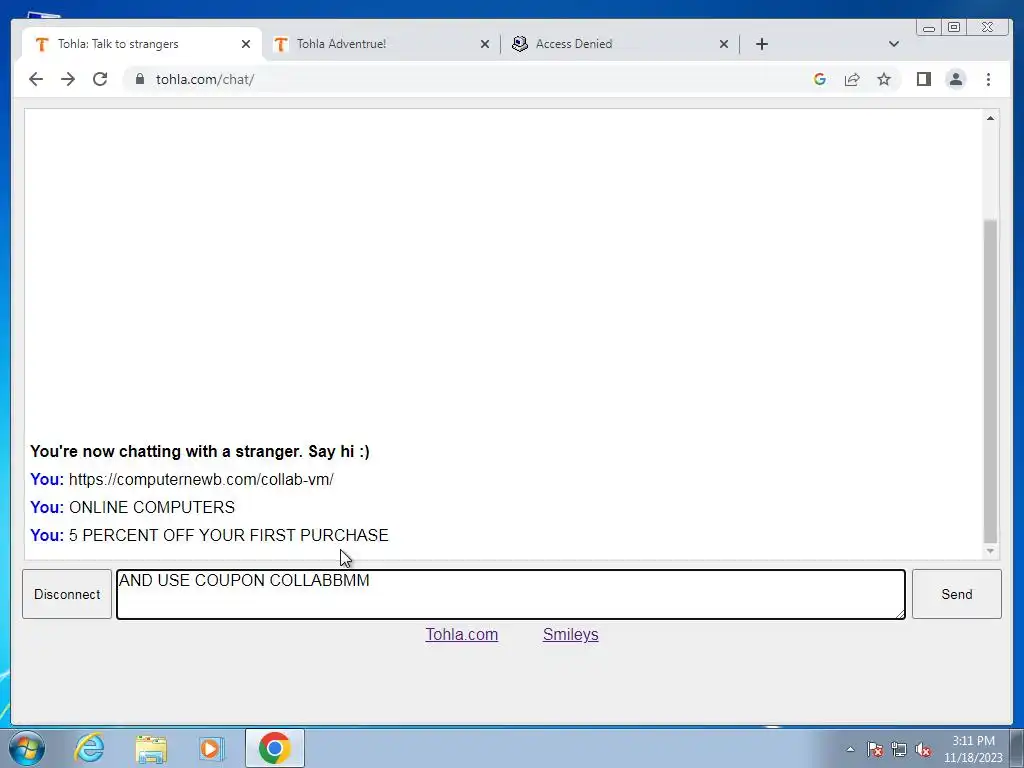Close the Access Denied tab
Viewport: 1024px width, 768px height.
[x=724, y=44]
